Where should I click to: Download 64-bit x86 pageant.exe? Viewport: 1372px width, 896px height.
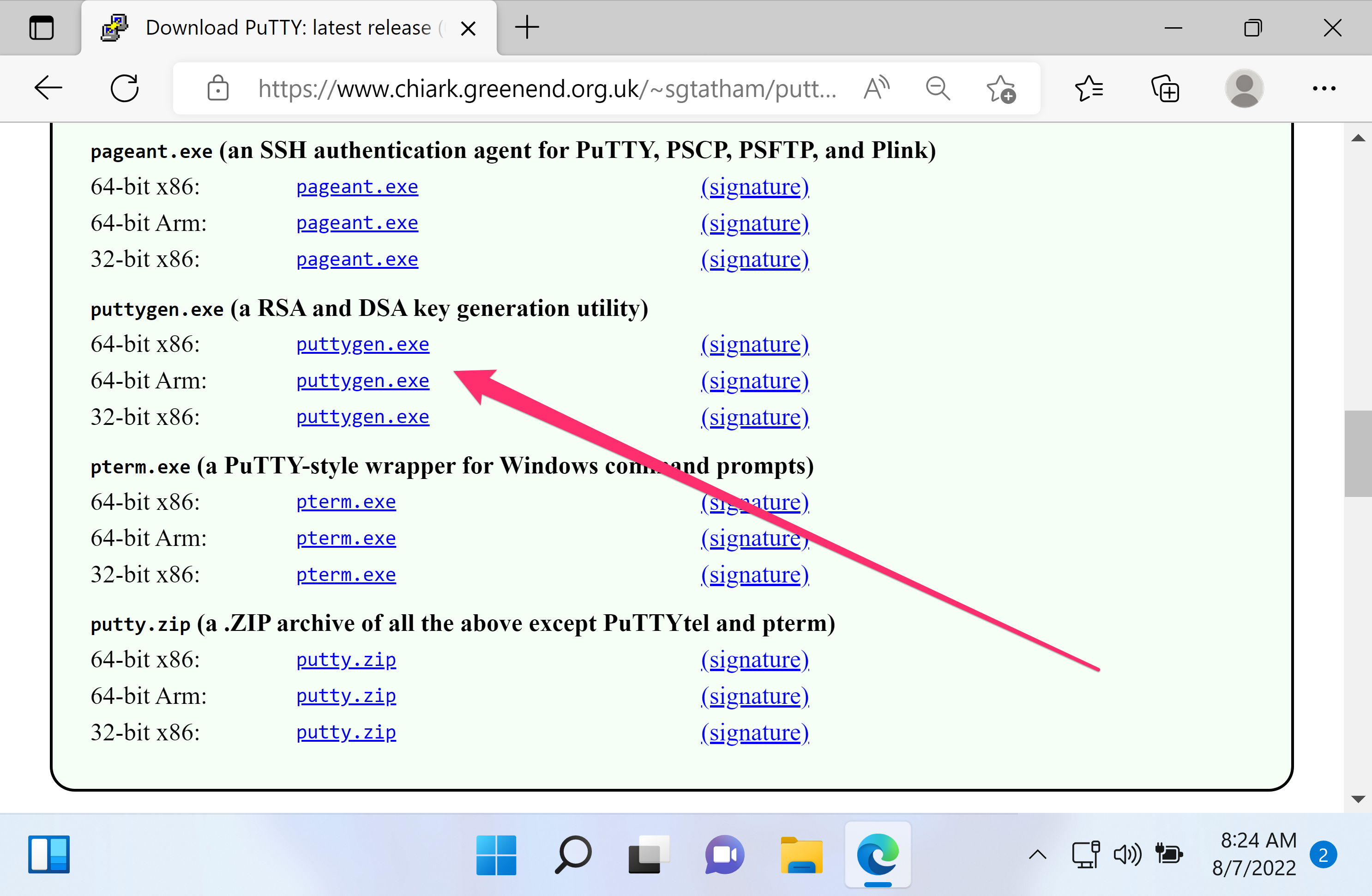point(357,187)
